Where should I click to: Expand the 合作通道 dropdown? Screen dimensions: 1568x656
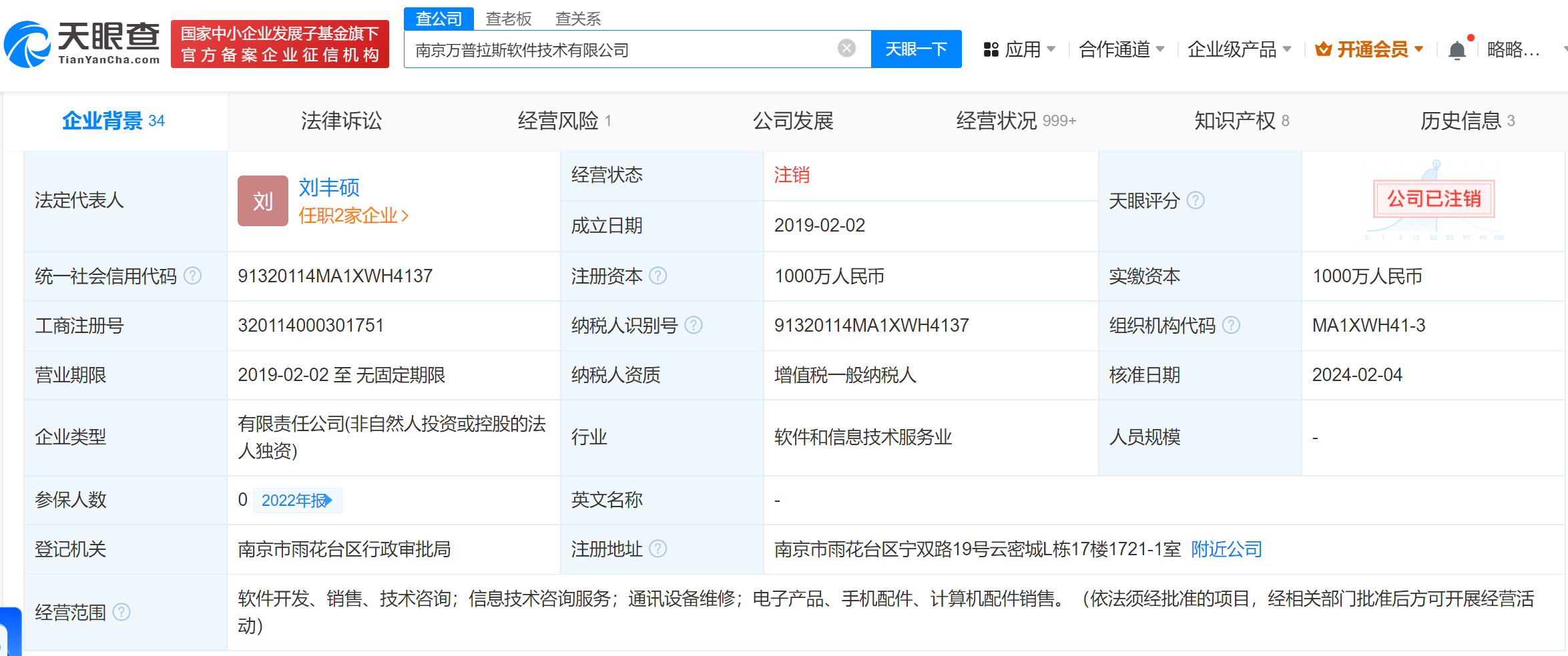pyautogui.click(x=1122, y=49)
